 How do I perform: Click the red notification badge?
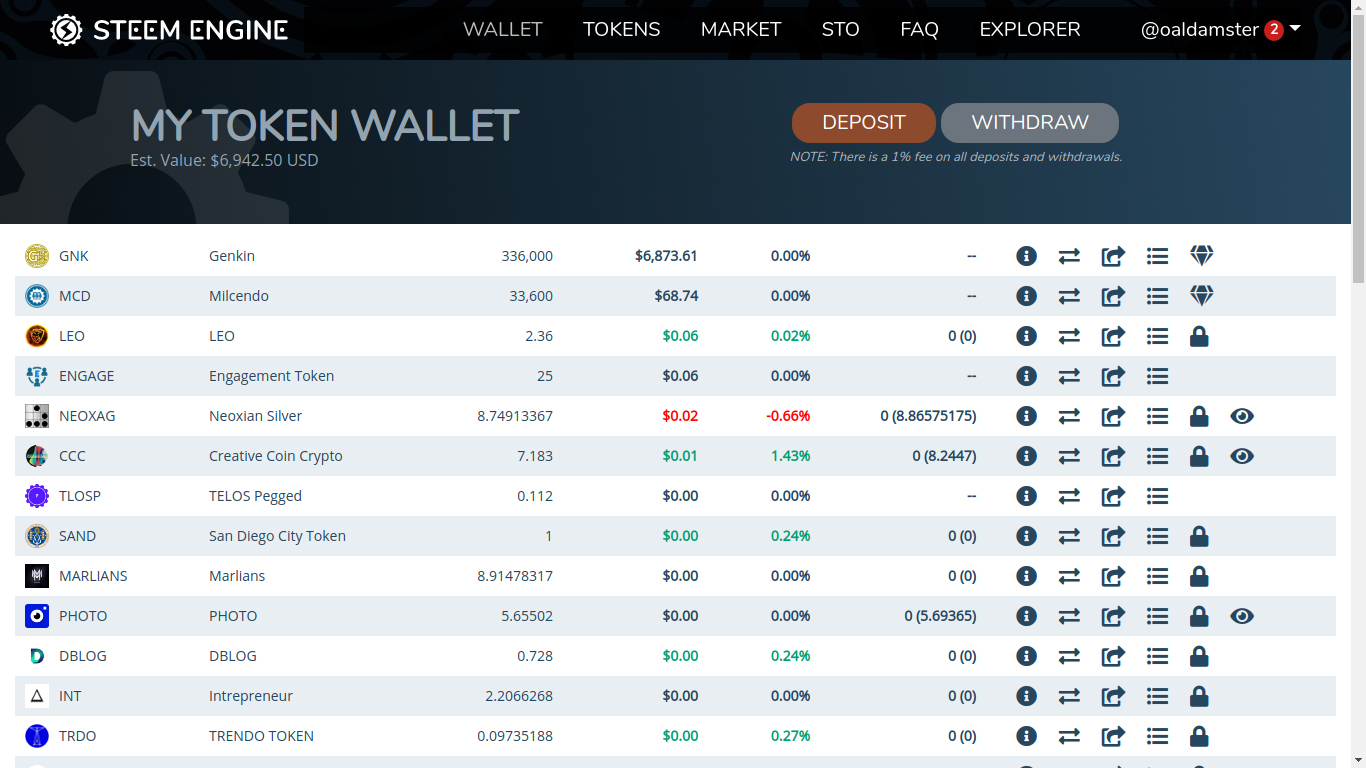[1274, 30]
